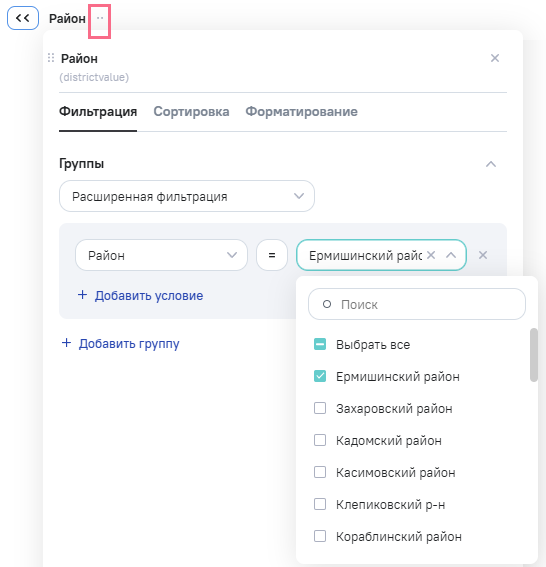Close the Район settings panel
Screen dimensions: 546x567
coord(495,58)
